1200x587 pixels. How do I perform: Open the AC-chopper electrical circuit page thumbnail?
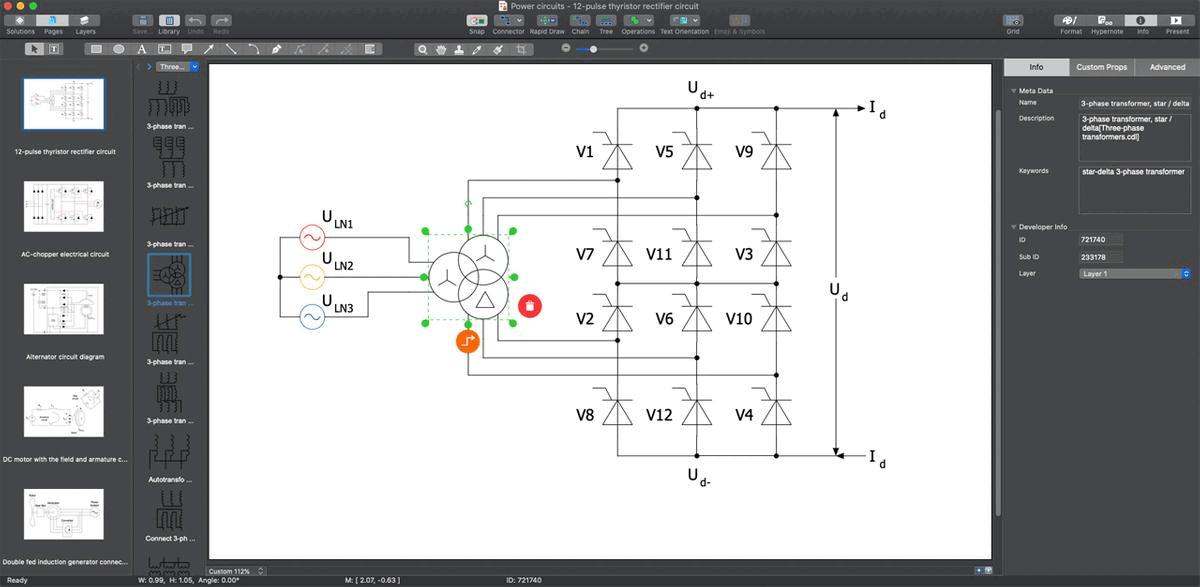(64, 206)
